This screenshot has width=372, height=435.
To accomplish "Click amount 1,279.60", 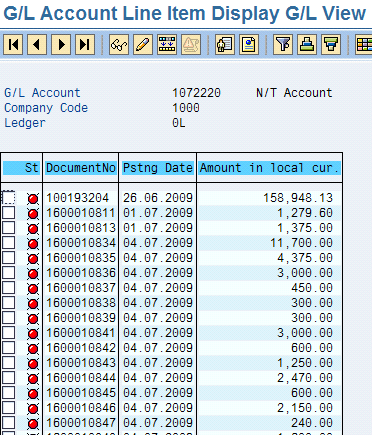I will tap(305, 213).
